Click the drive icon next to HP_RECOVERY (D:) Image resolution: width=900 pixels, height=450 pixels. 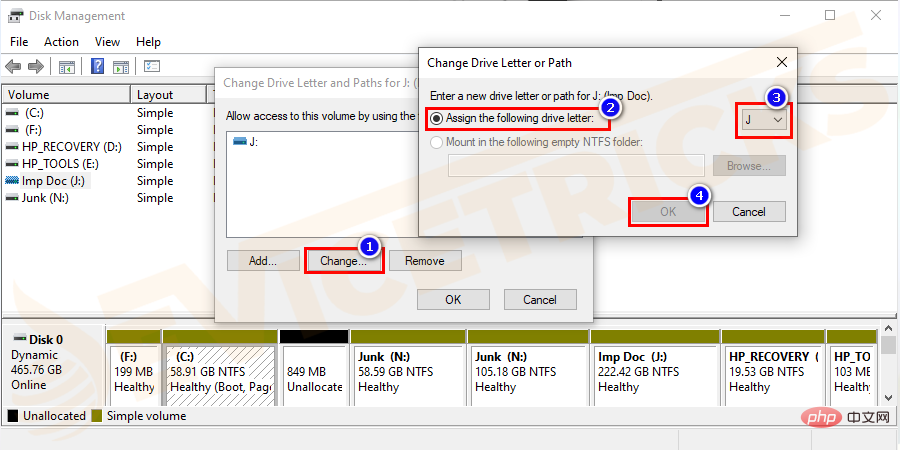(11, 147)
